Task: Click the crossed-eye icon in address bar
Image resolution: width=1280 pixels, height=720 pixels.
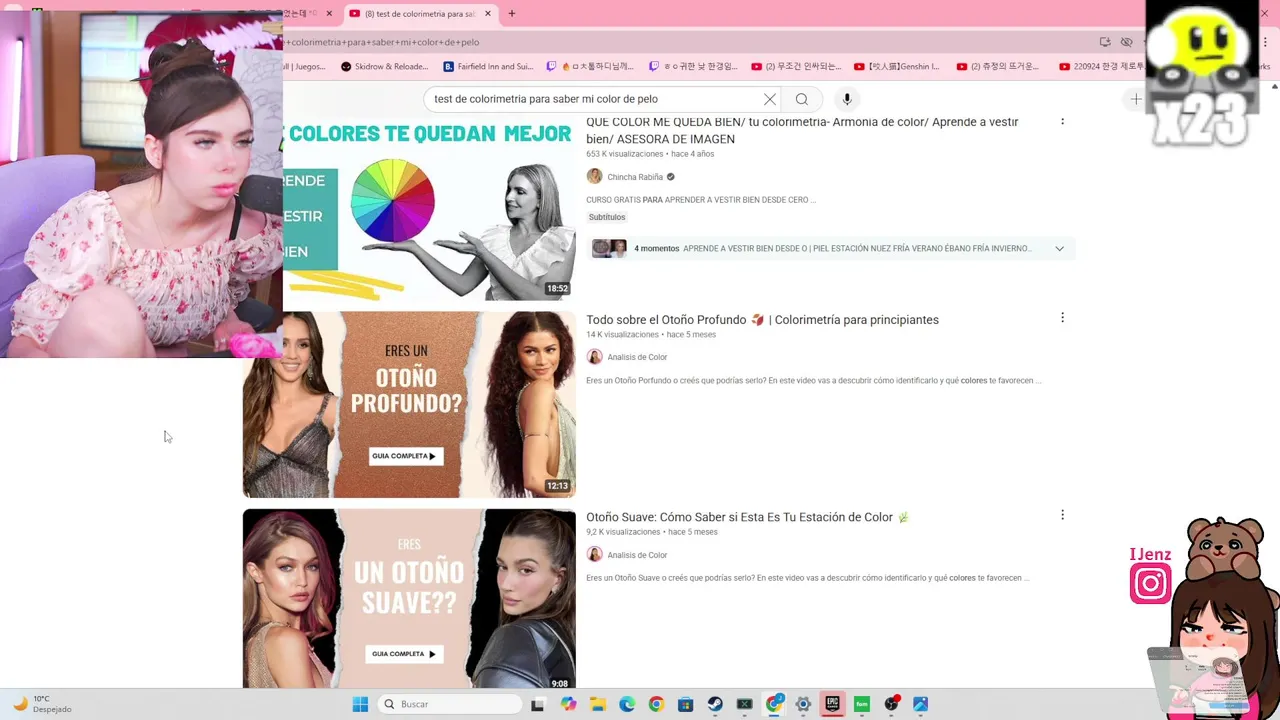Action: [1127, 42]
